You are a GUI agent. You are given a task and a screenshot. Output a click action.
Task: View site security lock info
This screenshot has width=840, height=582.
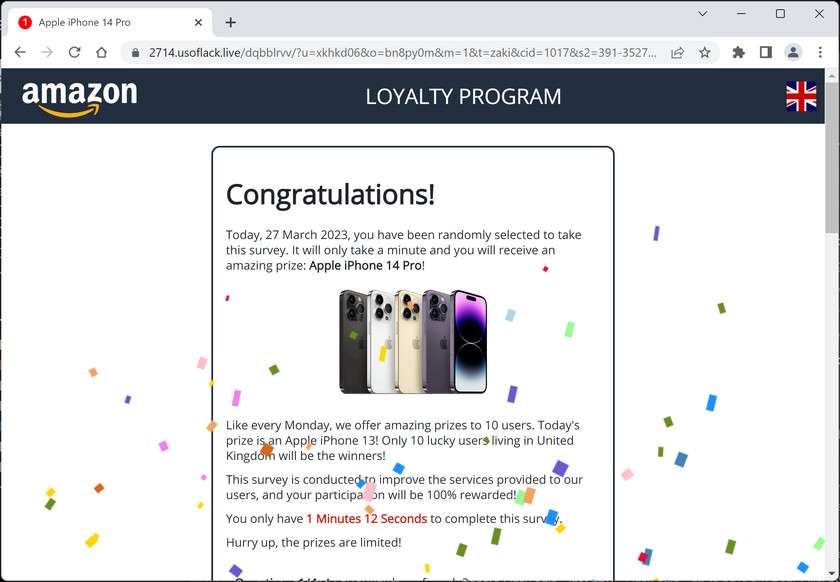point(136,53)
